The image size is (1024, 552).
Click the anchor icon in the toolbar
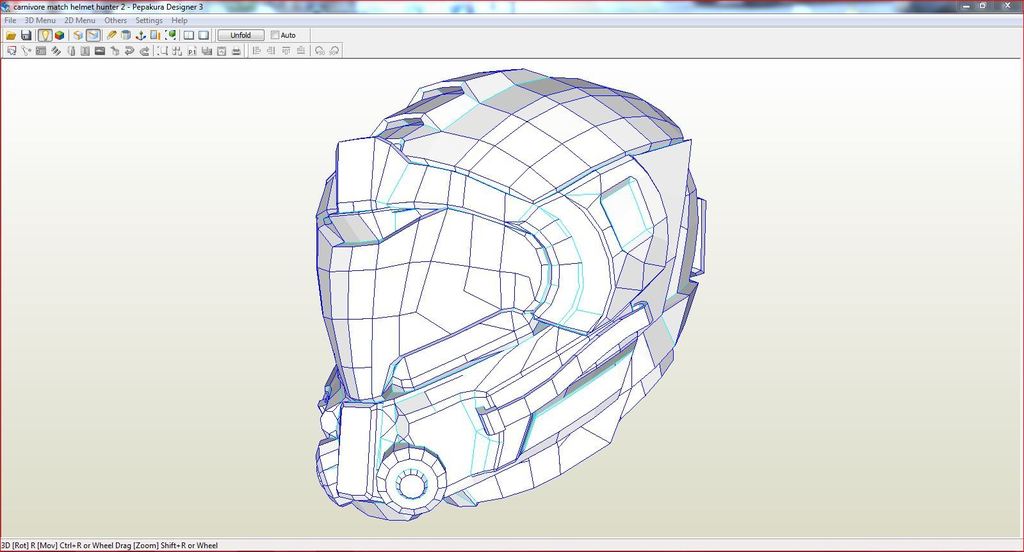[141, 35]
